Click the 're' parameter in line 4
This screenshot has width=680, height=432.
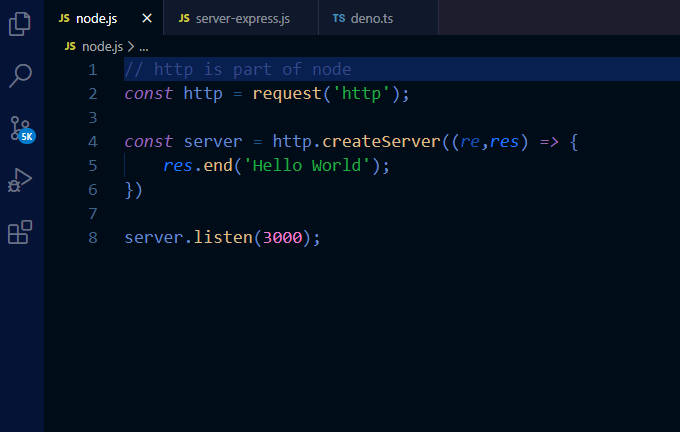pos(470,142)
